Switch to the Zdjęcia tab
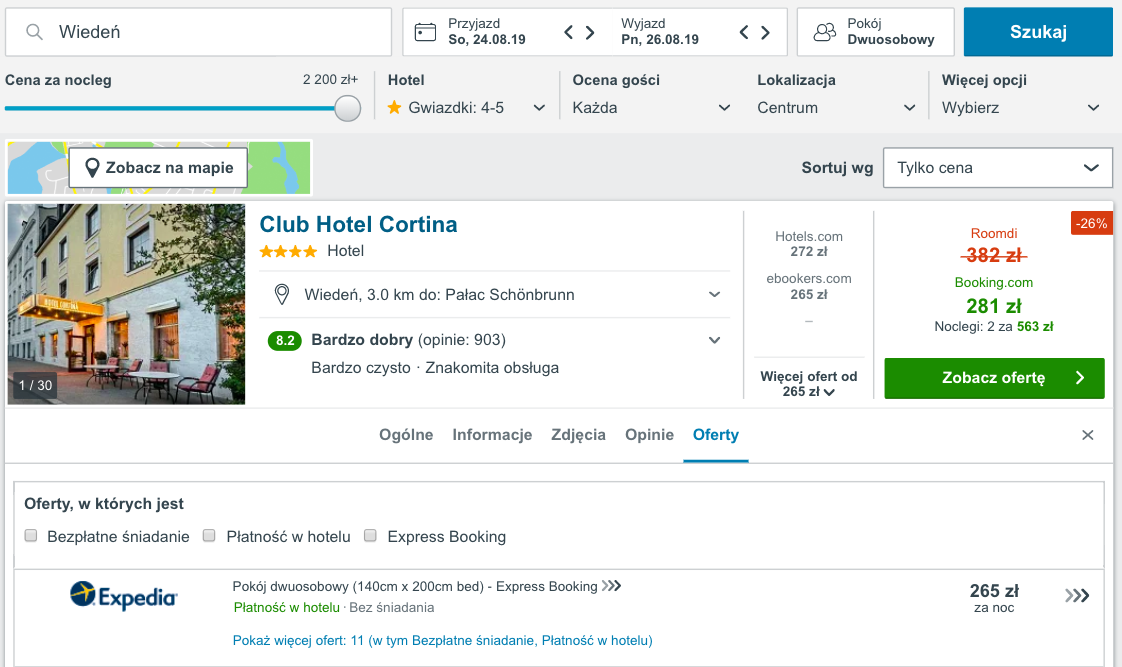This screenshot has height=667, width=1122. [x=578, y=434]
